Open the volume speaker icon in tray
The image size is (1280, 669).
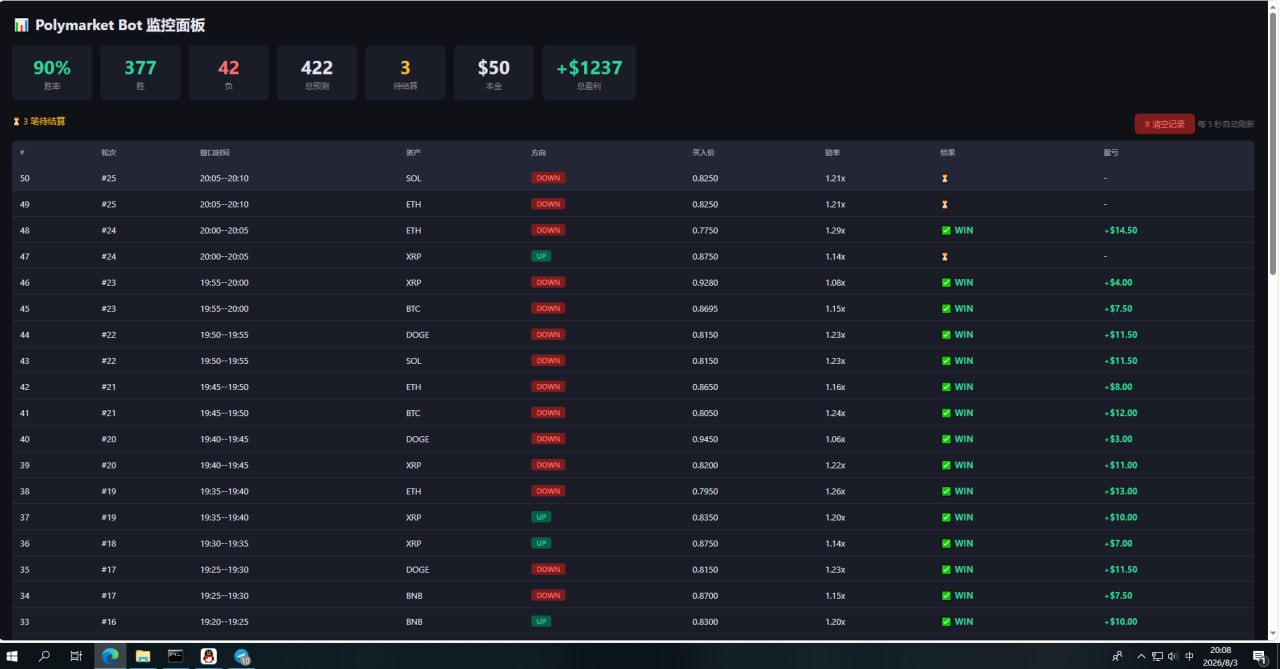pos(1173,656)
